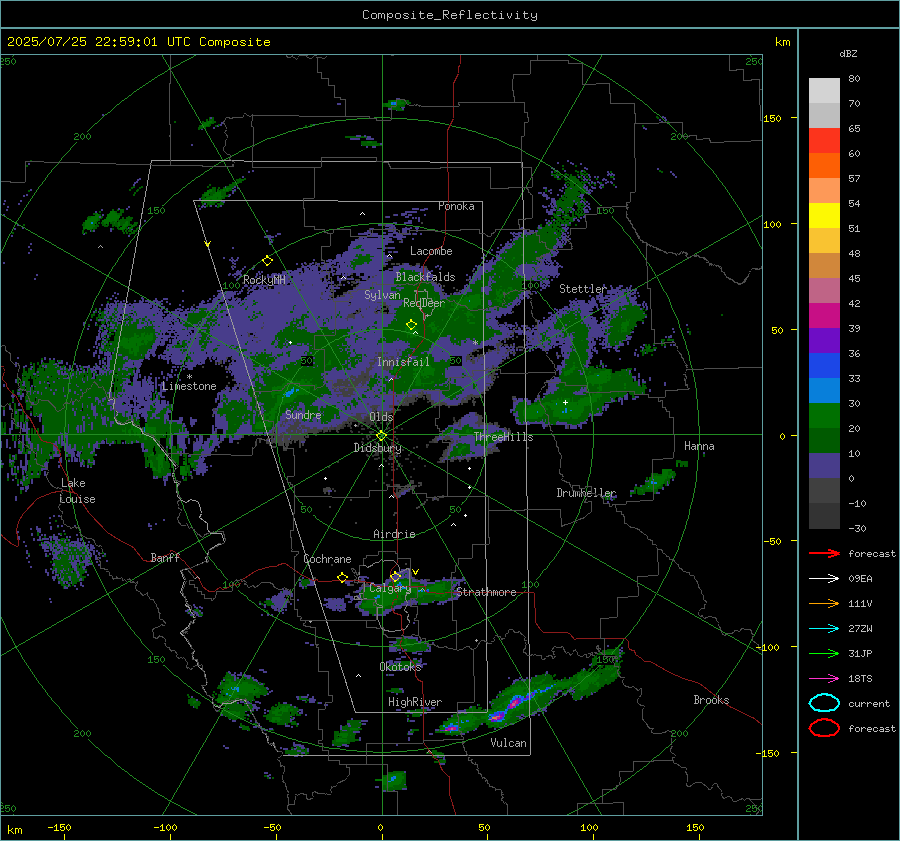
Task: Click white plus marker south of Stettler
Action: coord(565,402)
